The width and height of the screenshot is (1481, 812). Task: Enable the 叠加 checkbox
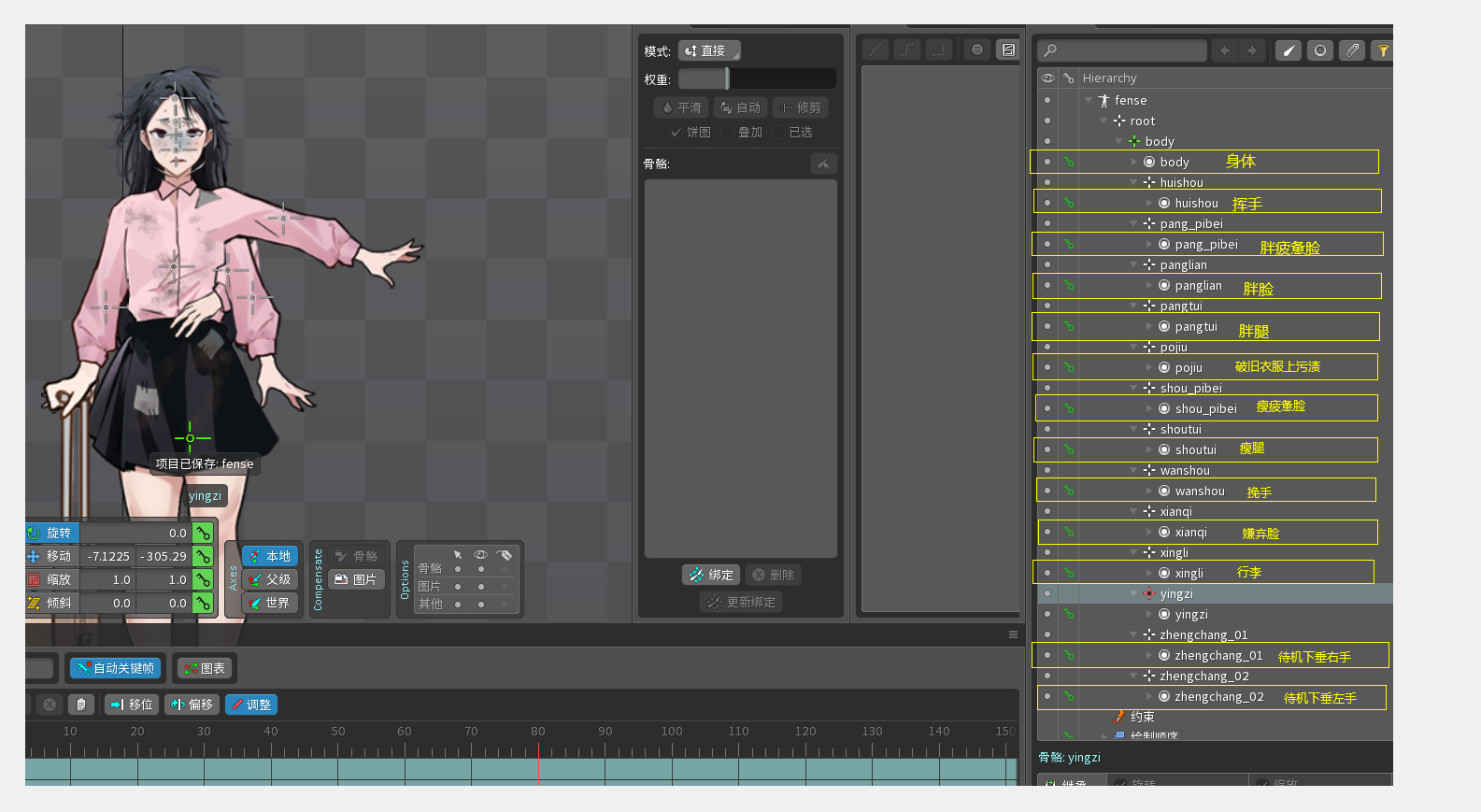[x=727, y=133]
